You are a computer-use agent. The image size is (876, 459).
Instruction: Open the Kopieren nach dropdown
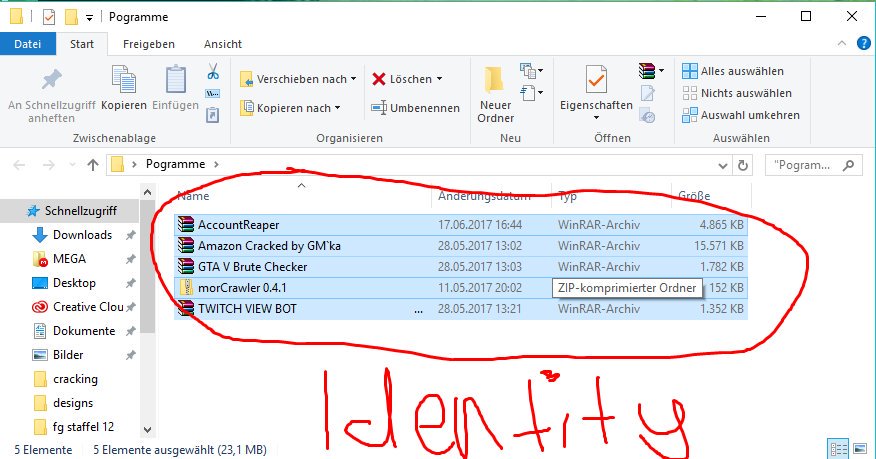pos(291,108)
